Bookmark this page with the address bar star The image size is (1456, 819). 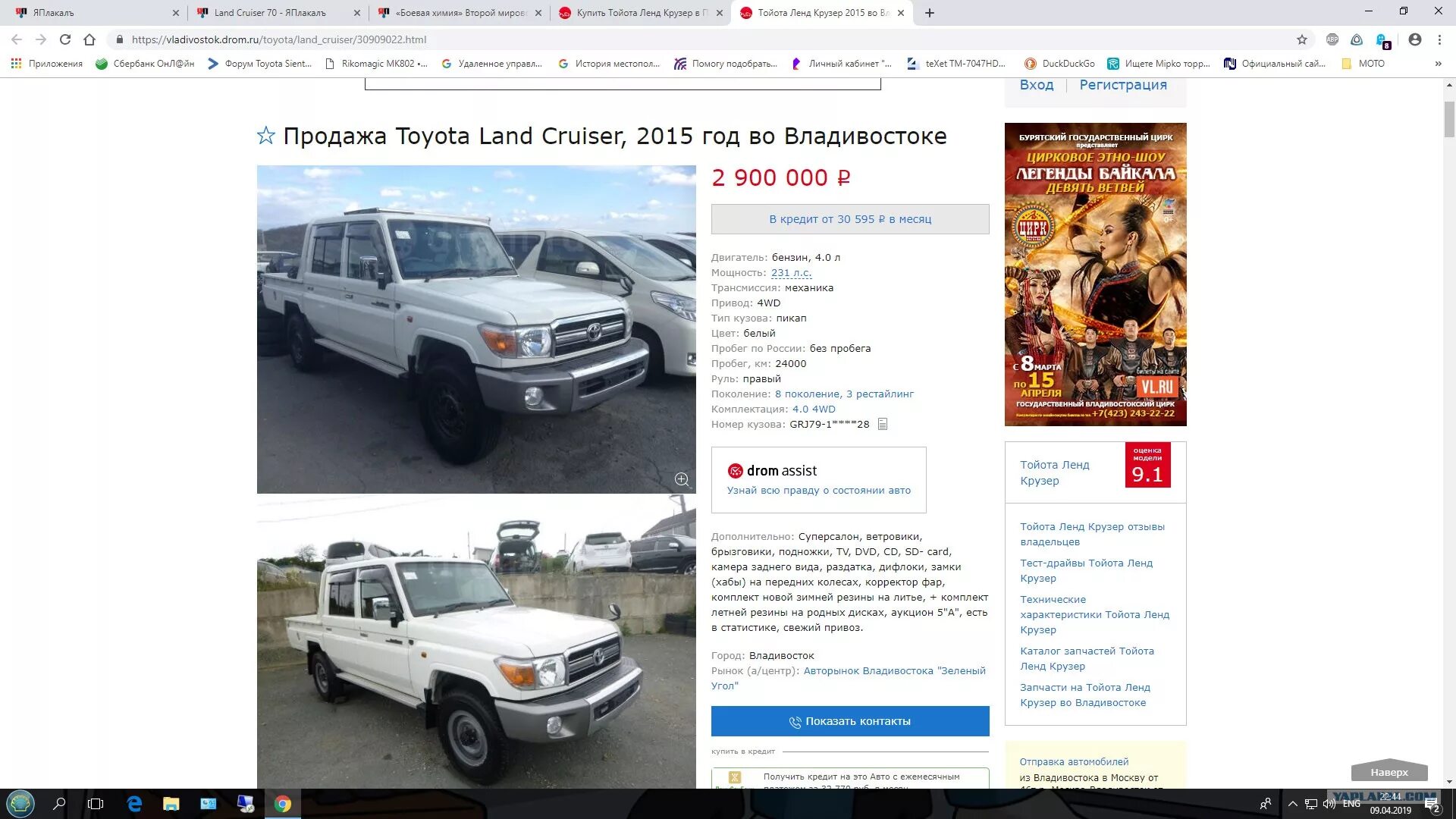click(1302, 39)
